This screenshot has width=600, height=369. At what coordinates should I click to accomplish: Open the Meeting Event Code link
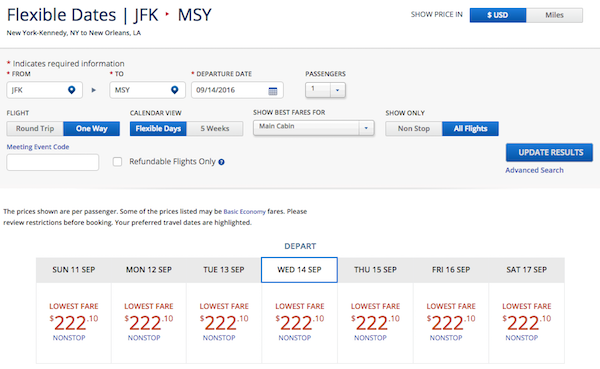tap(38, 147)
